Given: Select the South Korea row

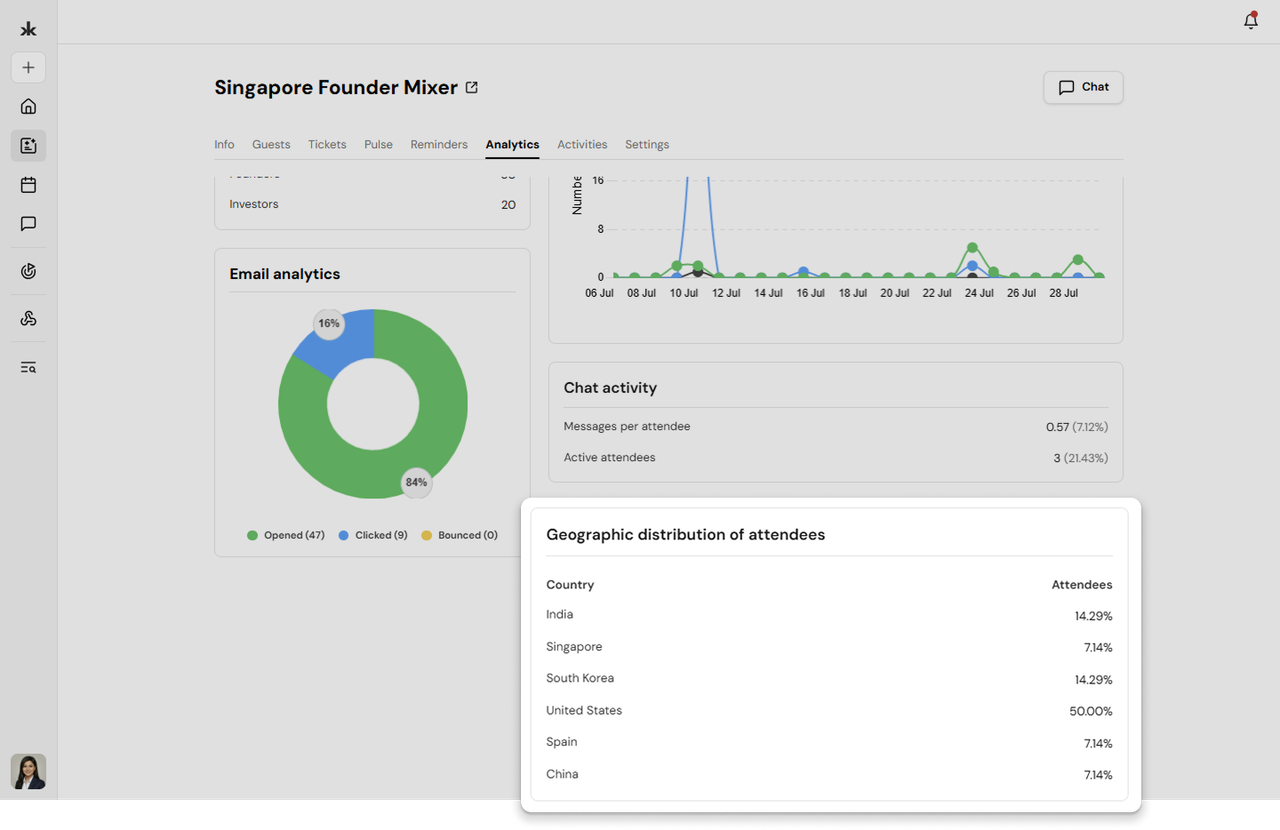Looking at the screenshot, I should tap(829, 679).
